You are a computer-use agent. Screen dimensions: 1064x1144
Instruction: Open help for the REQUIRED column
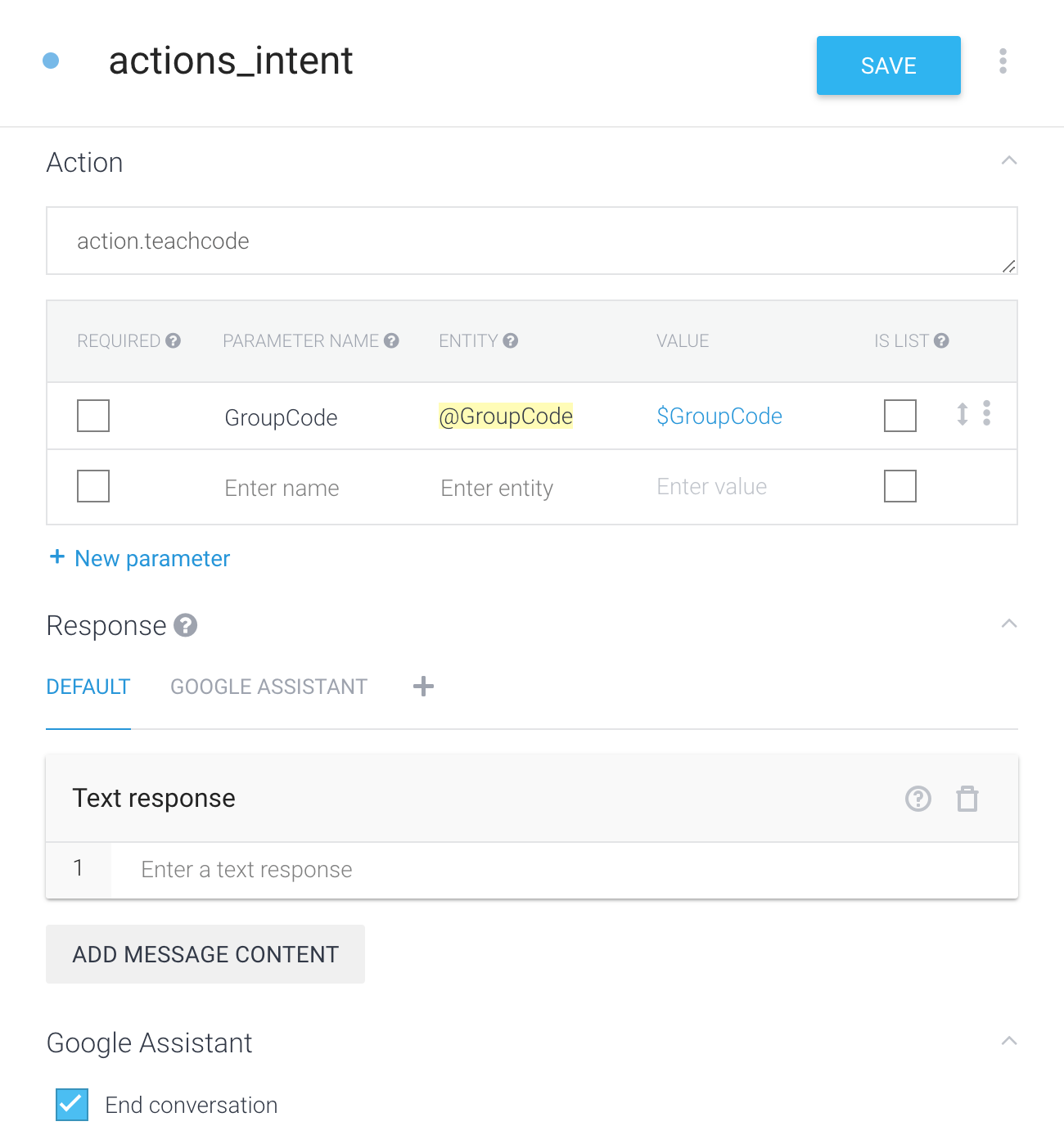point(174,340)
